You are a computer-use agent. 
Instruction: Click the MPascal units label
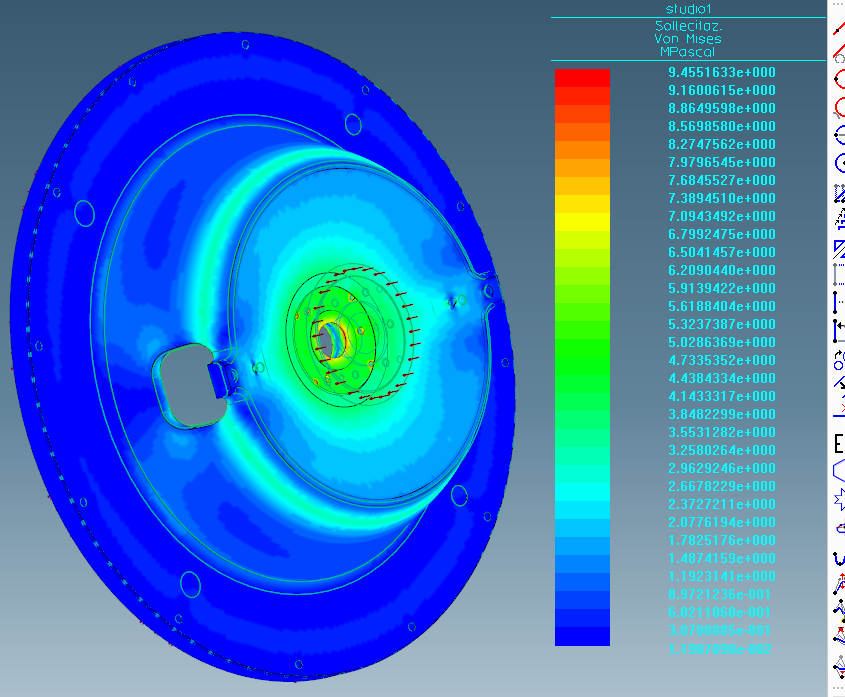(x=688, y=52)
